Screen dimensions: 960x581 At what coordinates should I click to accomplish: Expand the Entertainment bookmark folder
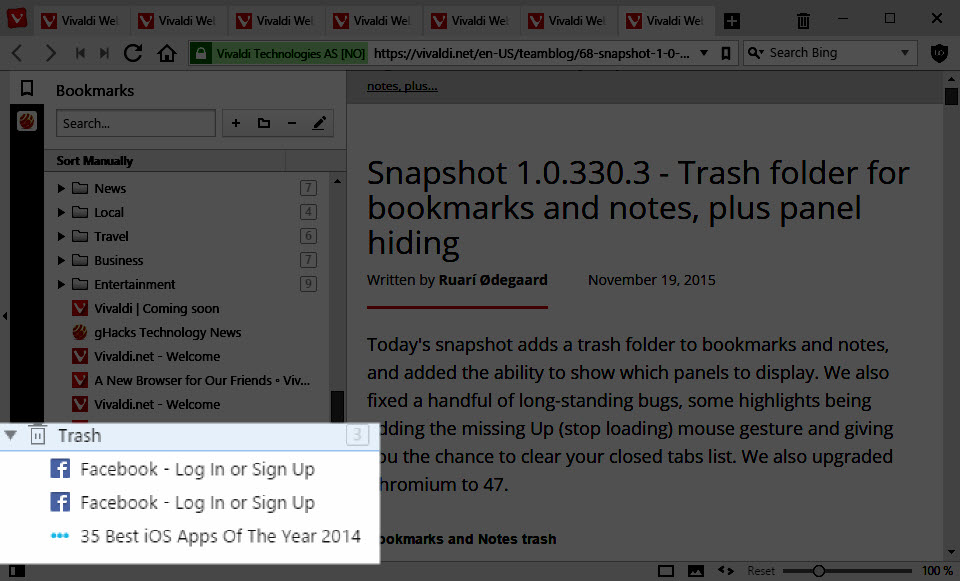point(61,283)
